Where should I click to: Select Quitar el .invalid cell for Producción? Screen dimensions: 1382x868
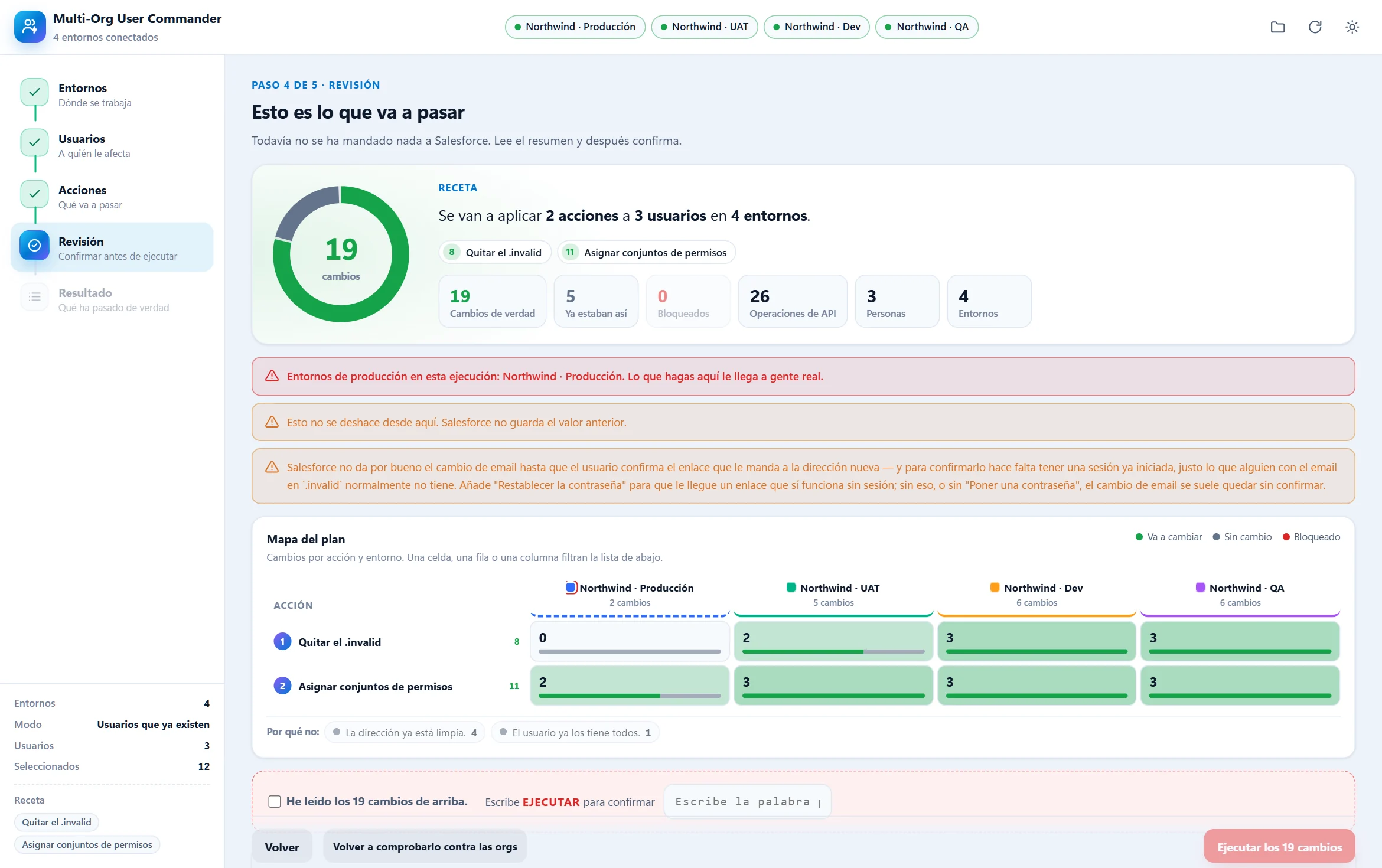(x=630, y=641)
